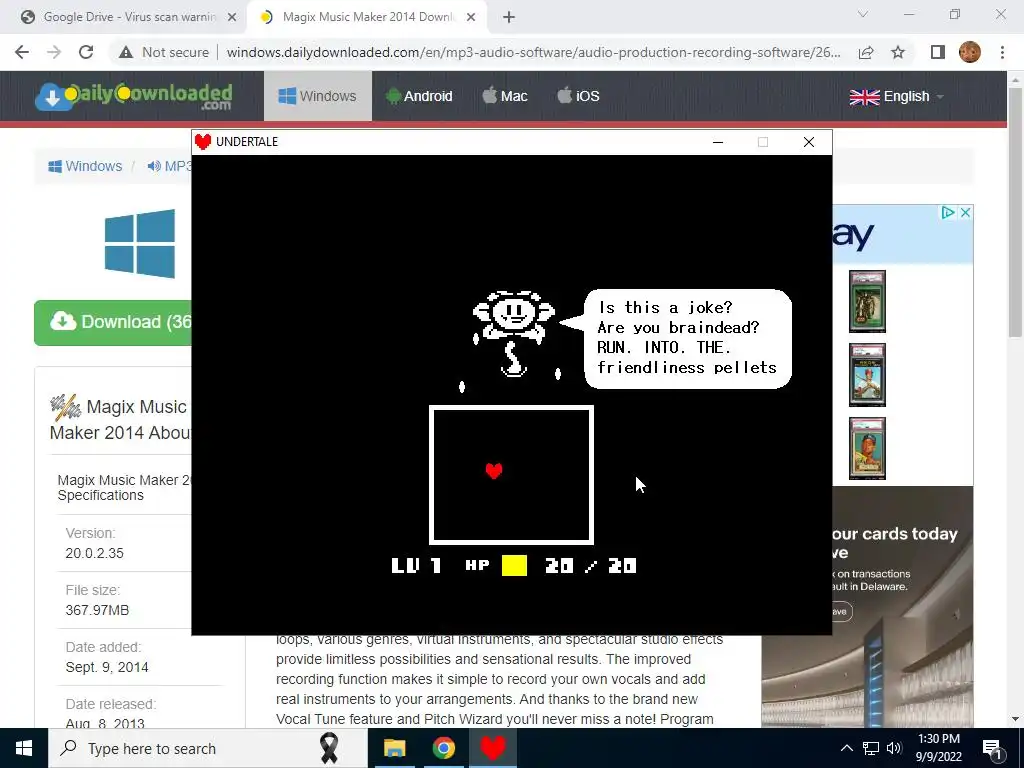Click the AdChoices icon on ad
Viewport: 1024px width, 768px height.
(948, 213)
